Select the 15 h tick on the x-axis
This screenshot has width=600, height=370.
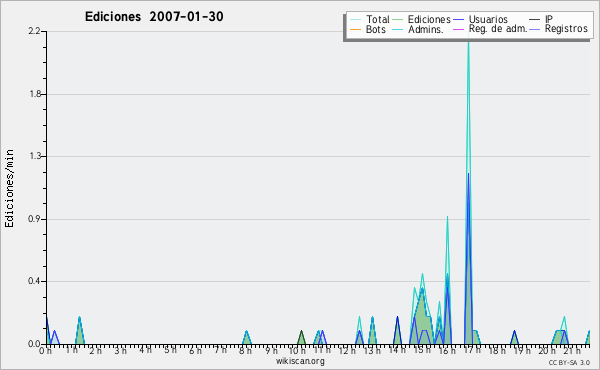point(422,350)
